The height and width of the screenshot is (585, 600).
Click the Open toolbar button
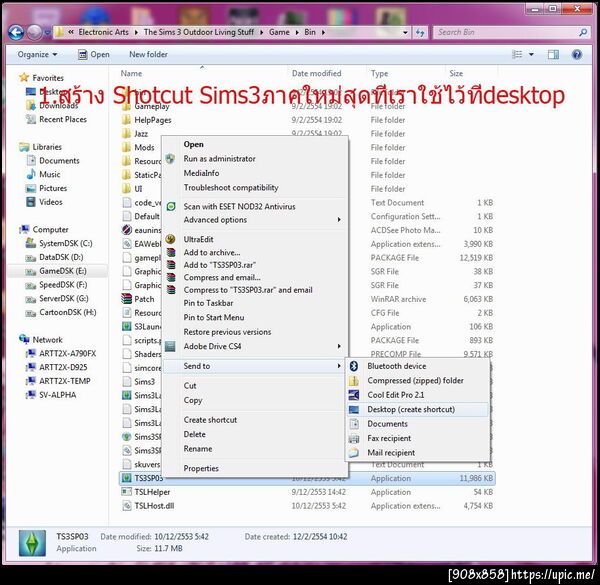click(x=94, y=55)
